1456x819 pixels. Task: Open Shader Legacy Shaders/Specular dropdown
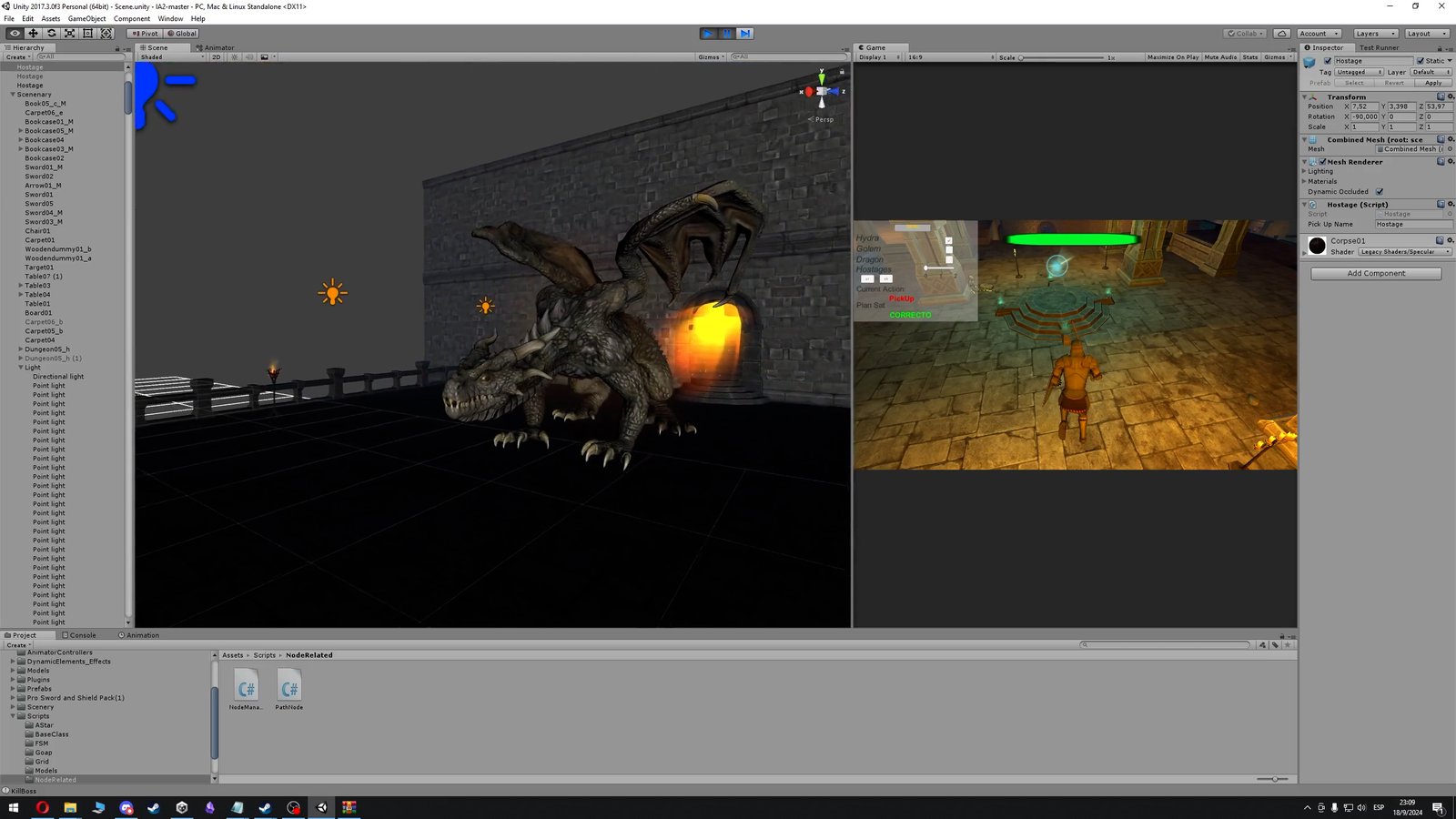(x=1405, y=252)
